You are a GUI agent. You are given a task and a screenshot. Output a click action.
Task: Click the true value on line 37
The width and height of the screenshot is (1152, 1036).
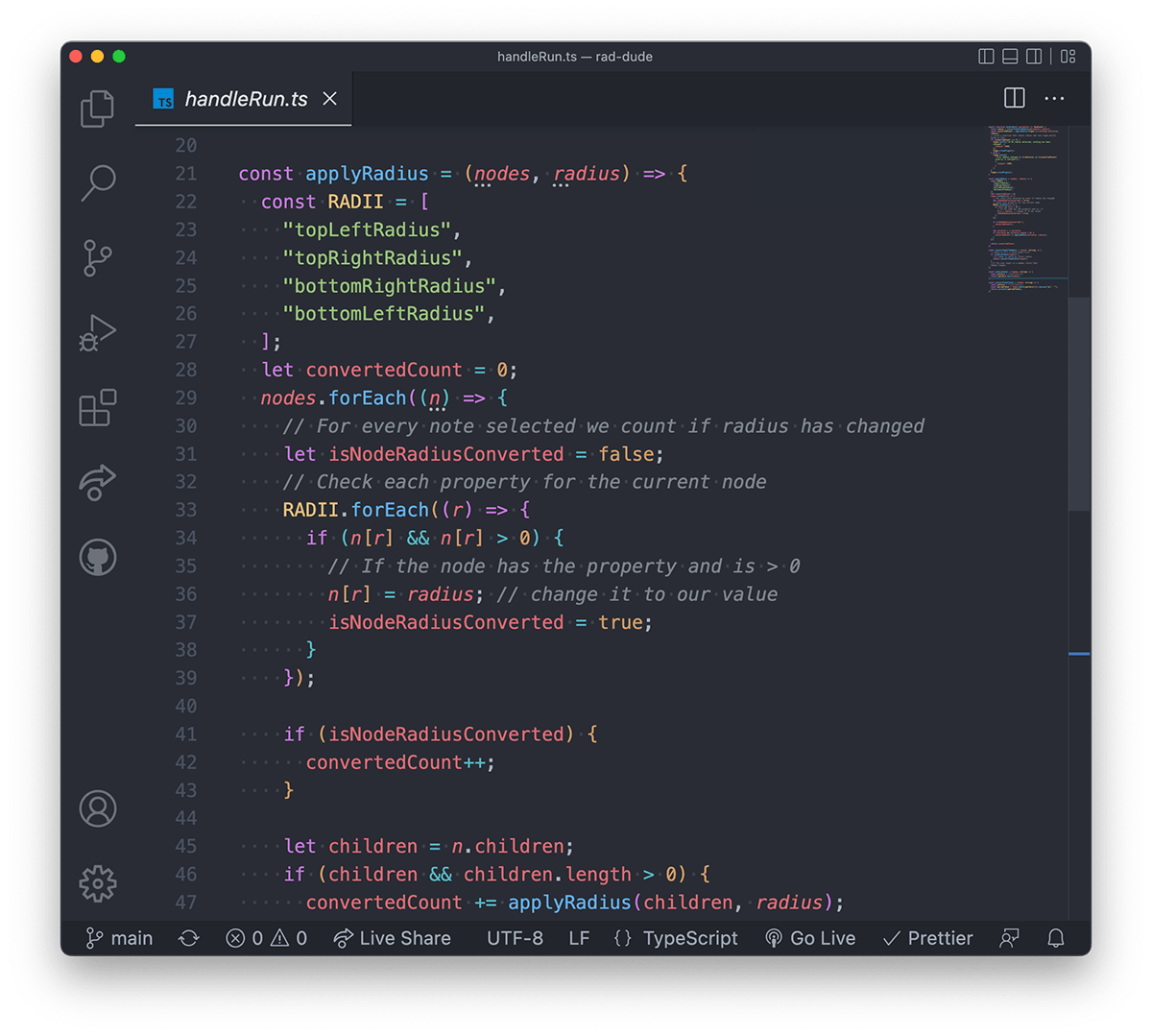(x=620, y=622)
